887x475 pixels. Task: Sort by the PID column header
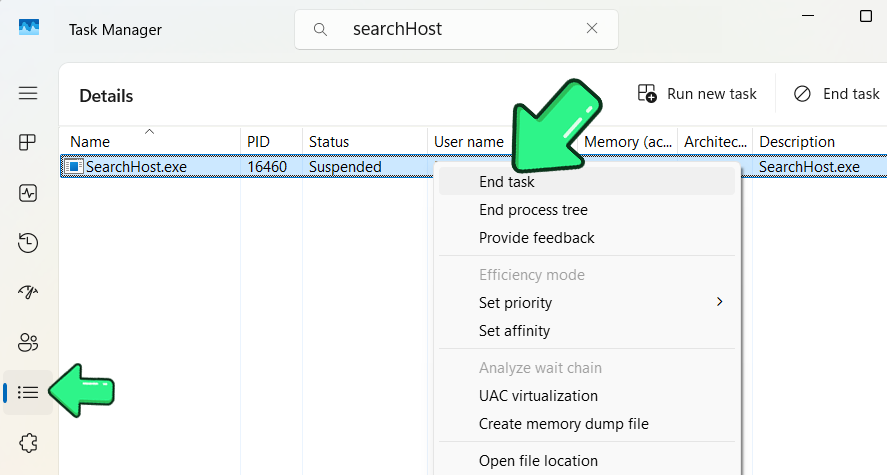coord(272,141)
